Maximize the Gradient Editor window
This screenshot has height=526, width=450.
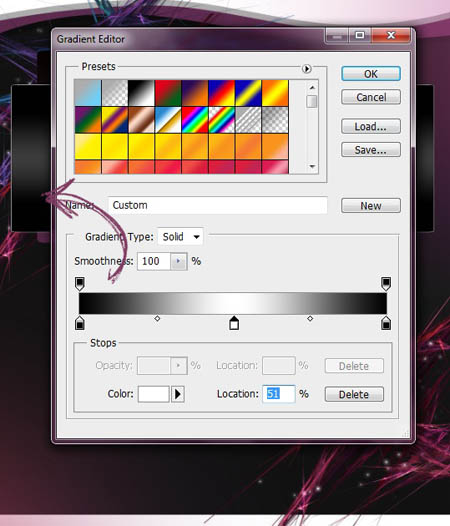pyautogui.click(x=360, y=35)
